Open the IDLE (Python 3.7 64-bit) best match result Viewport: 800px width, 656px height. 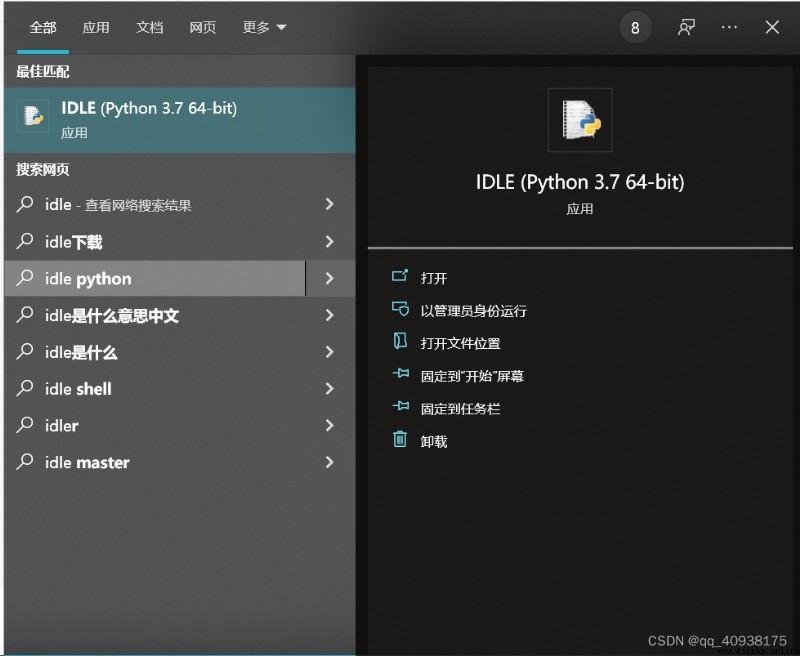pyautogui.click(x=180, y=120)
